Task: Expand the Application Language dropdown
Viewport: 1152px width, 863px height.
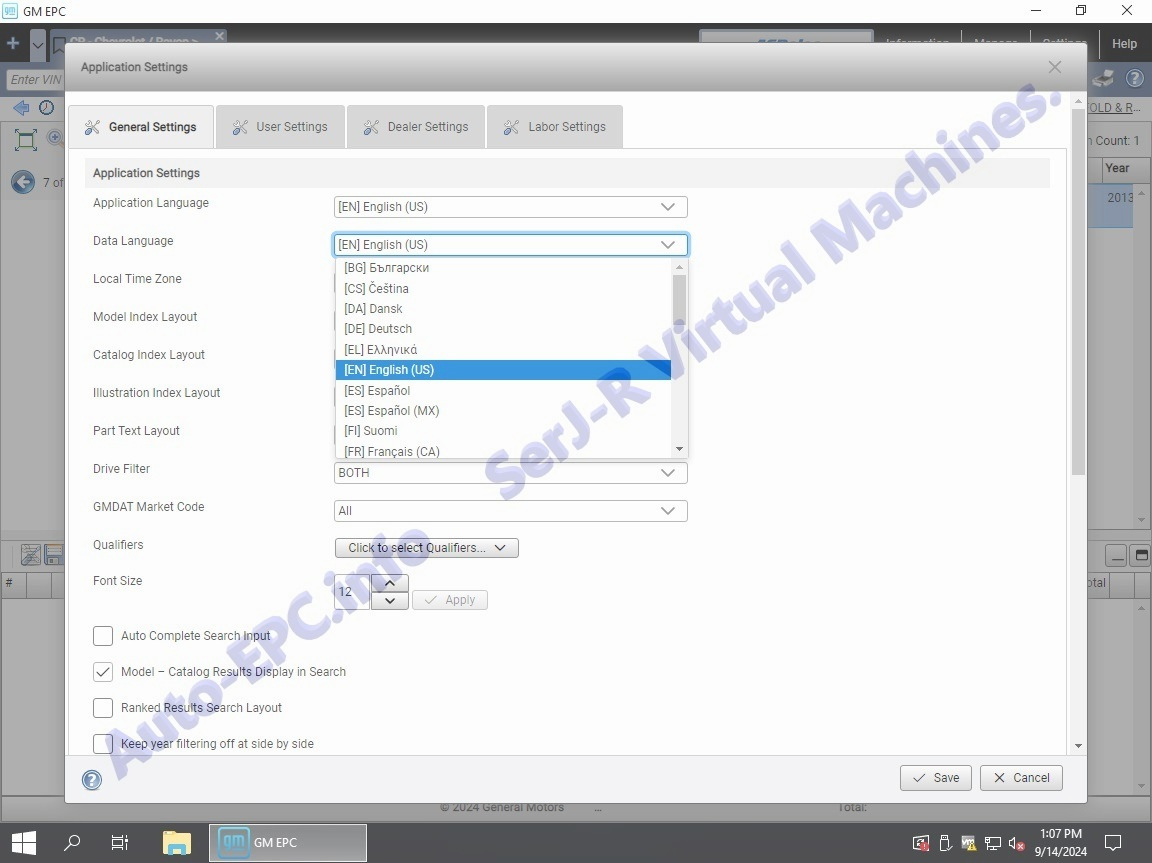Action: pyautogui.click(x=510, y=207)
